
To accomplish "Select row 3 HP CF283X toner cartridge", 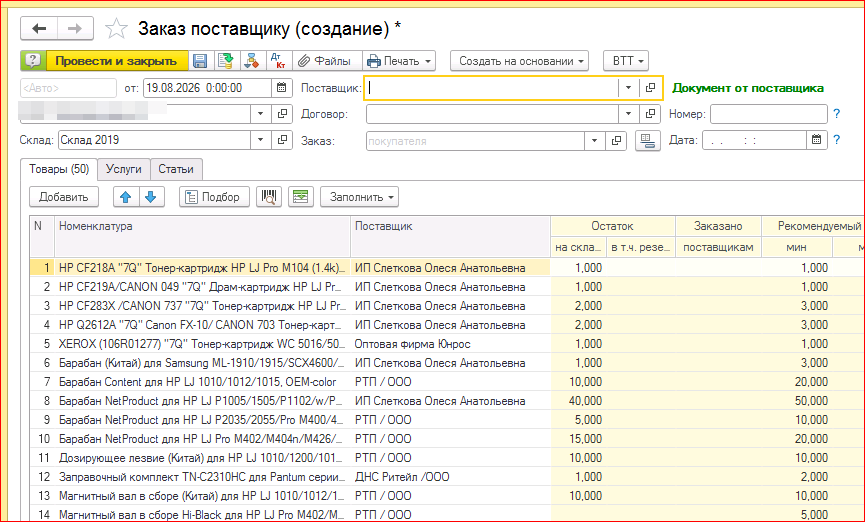I will (x=202, y=306).
